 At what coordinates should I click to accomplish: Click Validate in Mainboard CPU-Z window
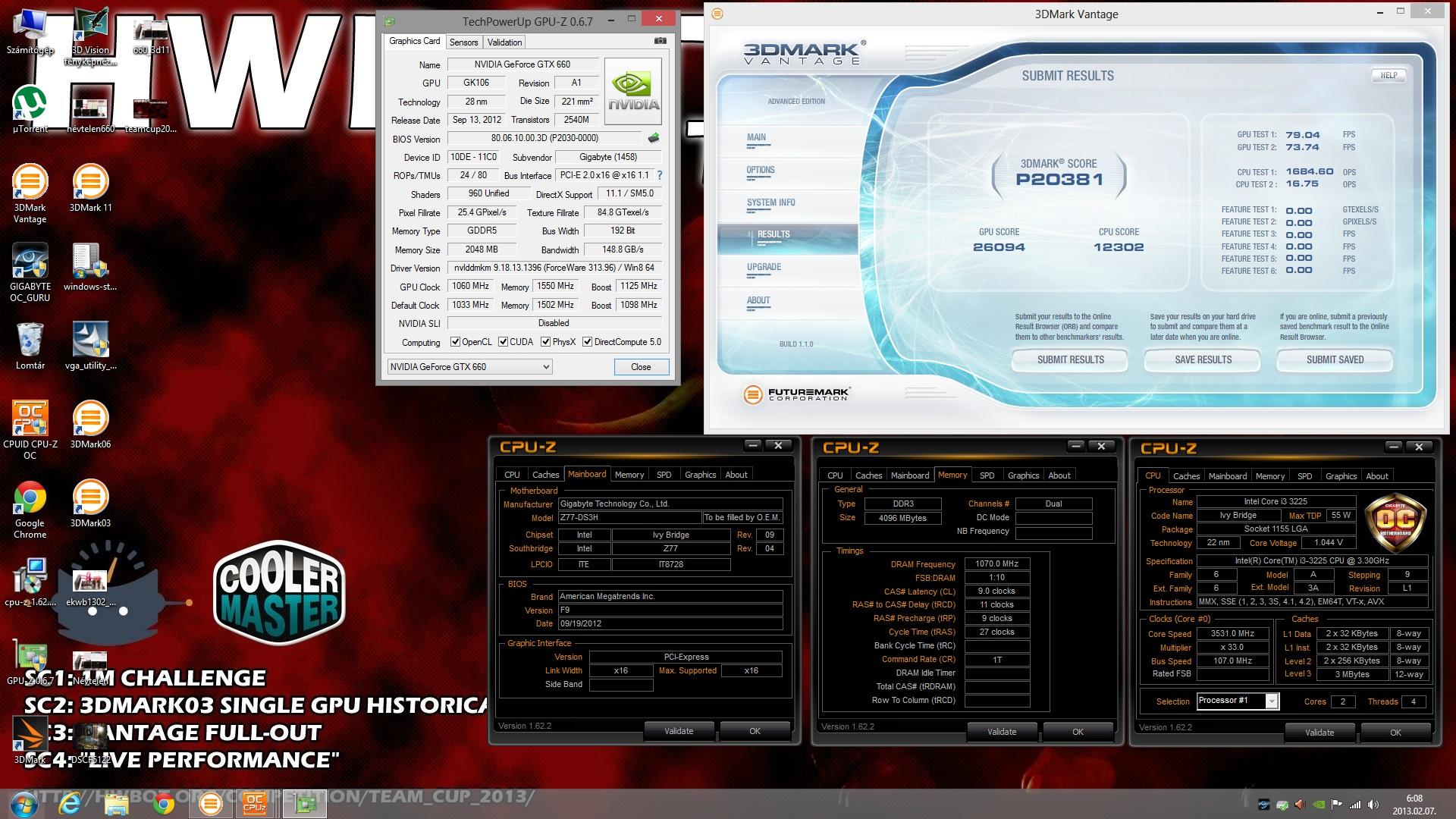(679, 731)
